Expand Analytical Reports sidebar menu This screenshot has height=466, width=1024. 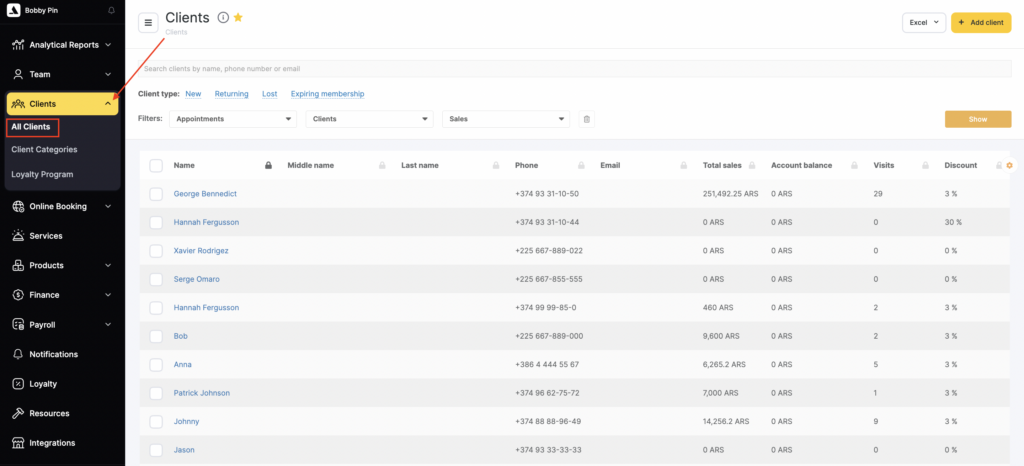(x=62, y=45)
